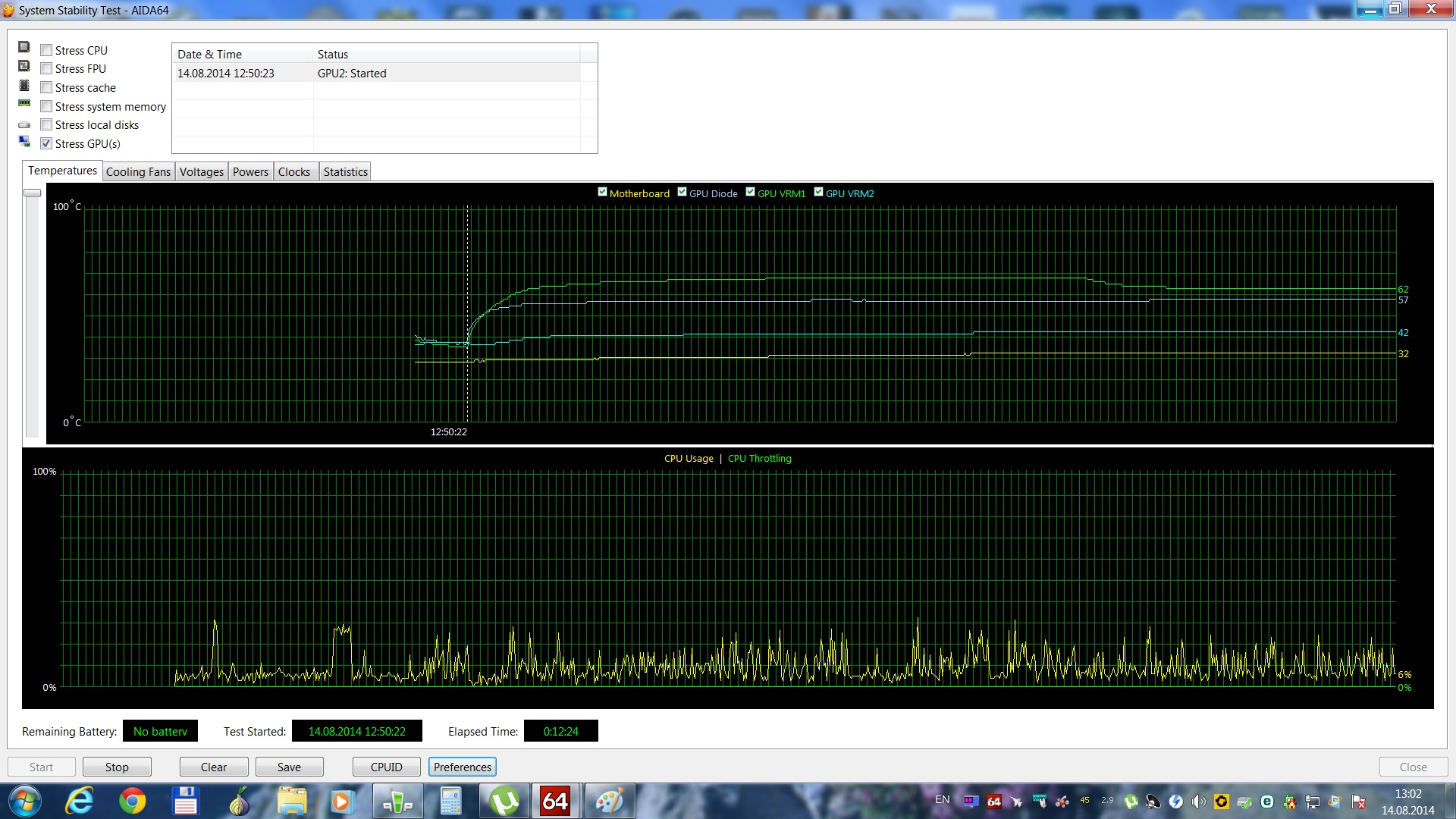Open the Preferences dialog button
The height and width of the screenshot is (819, 1456).
coord(463,767)
